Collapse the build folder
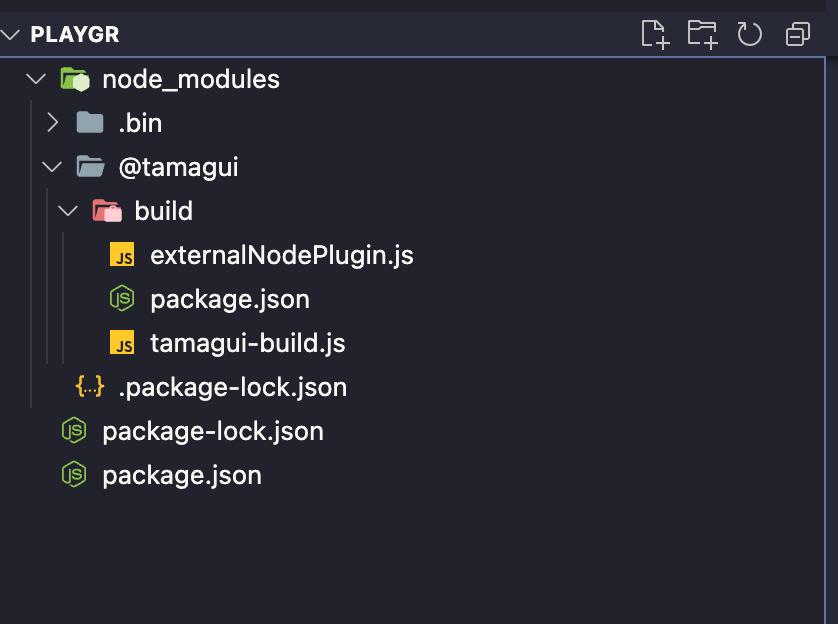This screenshot has height=624, width=838. pos(68,210)
